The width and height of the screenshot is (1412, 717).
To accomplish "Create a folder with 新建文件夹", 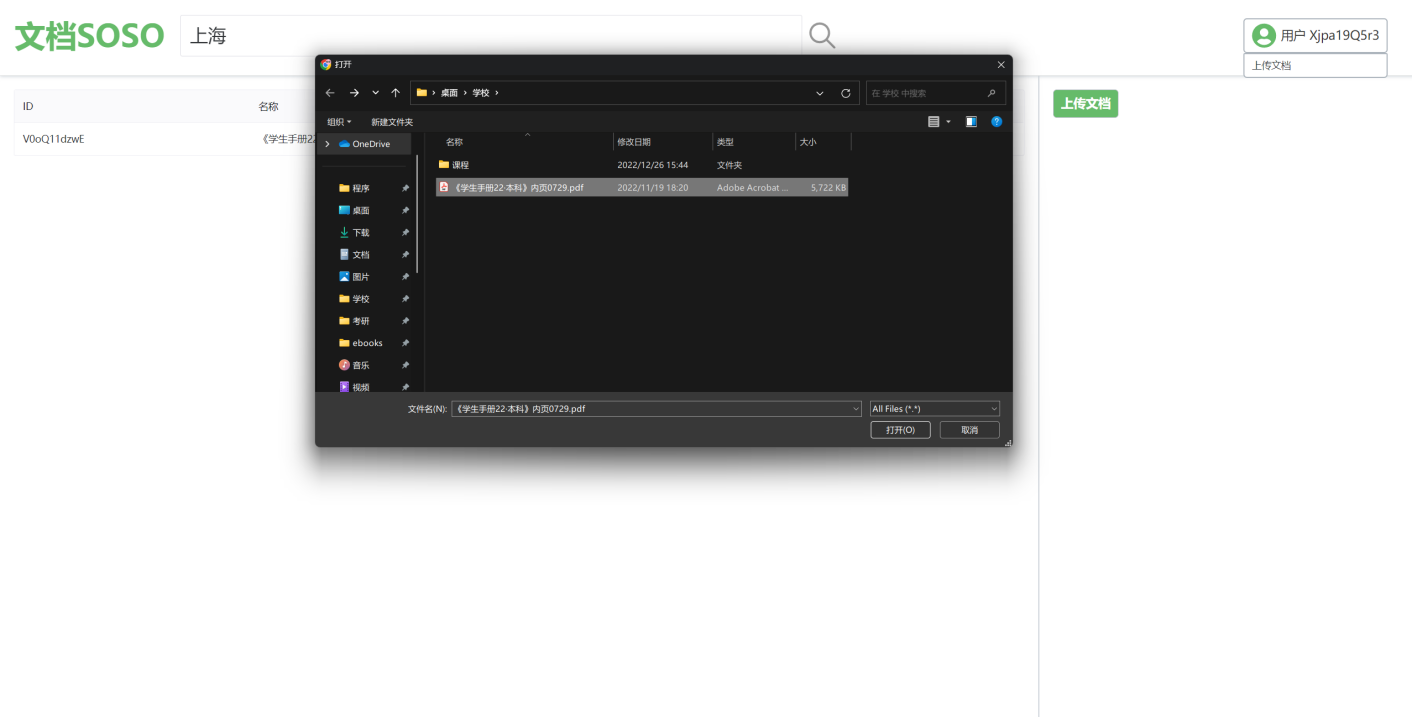I will (392, 122).
